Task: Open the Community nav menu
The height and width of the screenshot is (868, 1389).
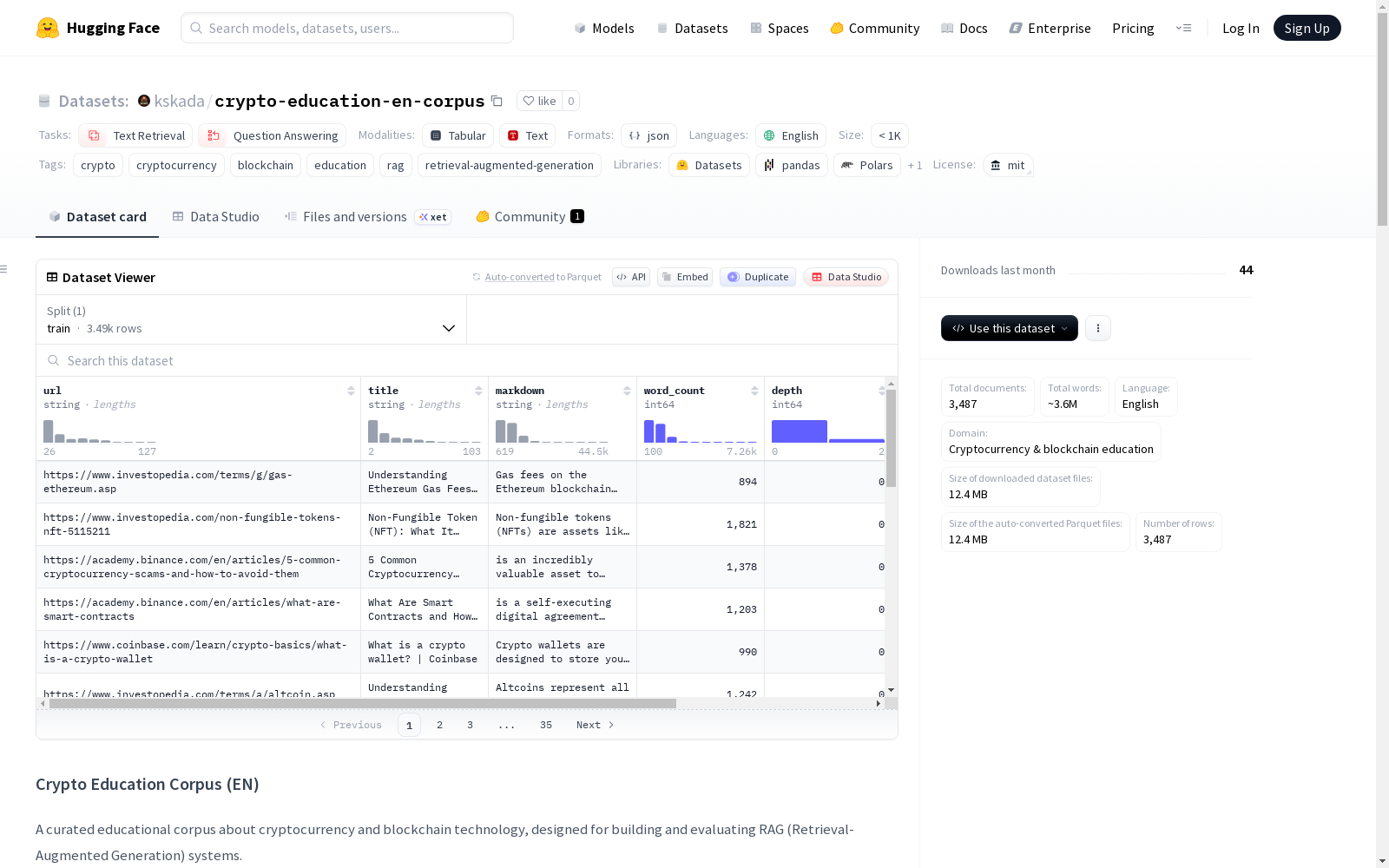Action: pyautogui.click(x=875, y=28)
